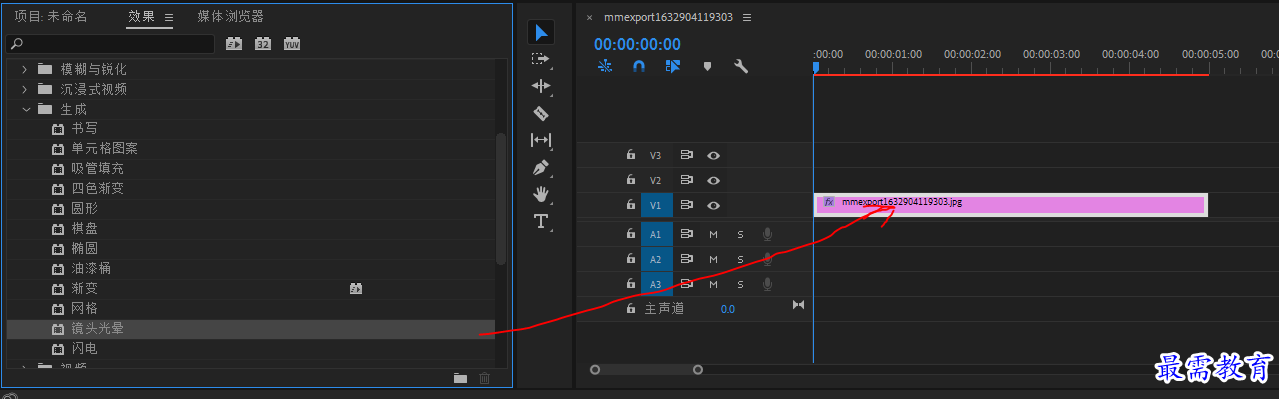The height and width of the screenshot is (399, 1279).
Task: Select the Razor tool
Action: (x=541, y=113)
